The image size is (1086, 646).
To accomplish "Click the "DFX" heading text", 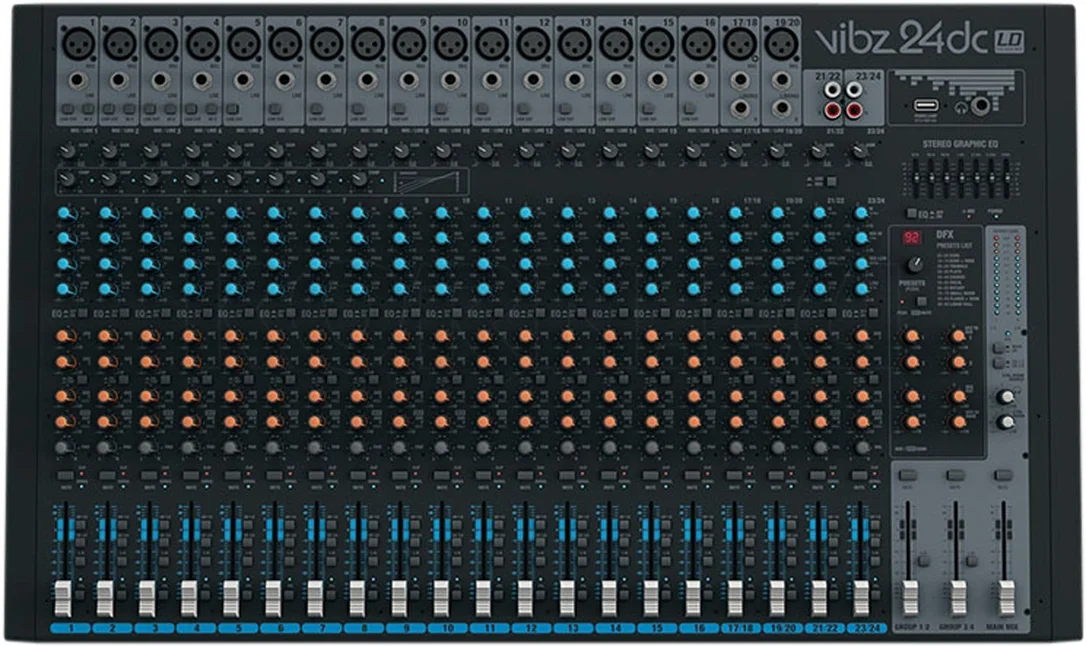I will (x=945, y=235).
